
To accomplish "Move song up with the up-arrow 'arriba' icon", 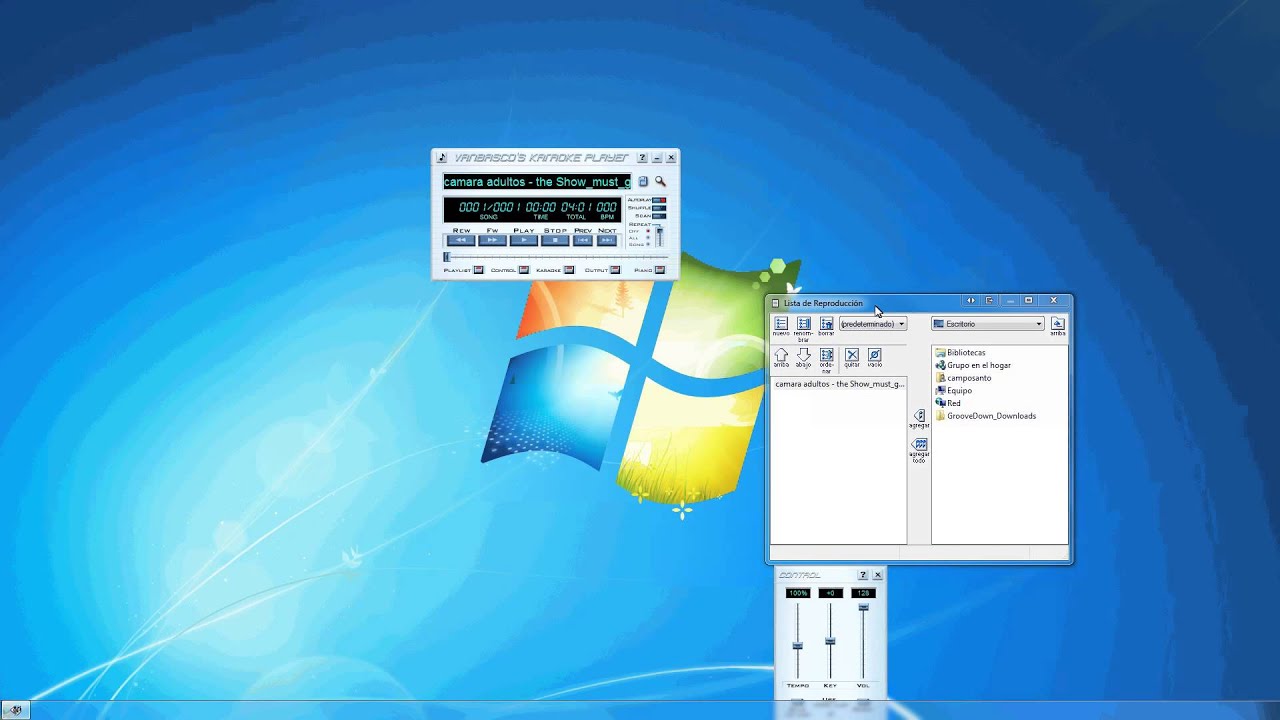I will click(x=781, y=355).
